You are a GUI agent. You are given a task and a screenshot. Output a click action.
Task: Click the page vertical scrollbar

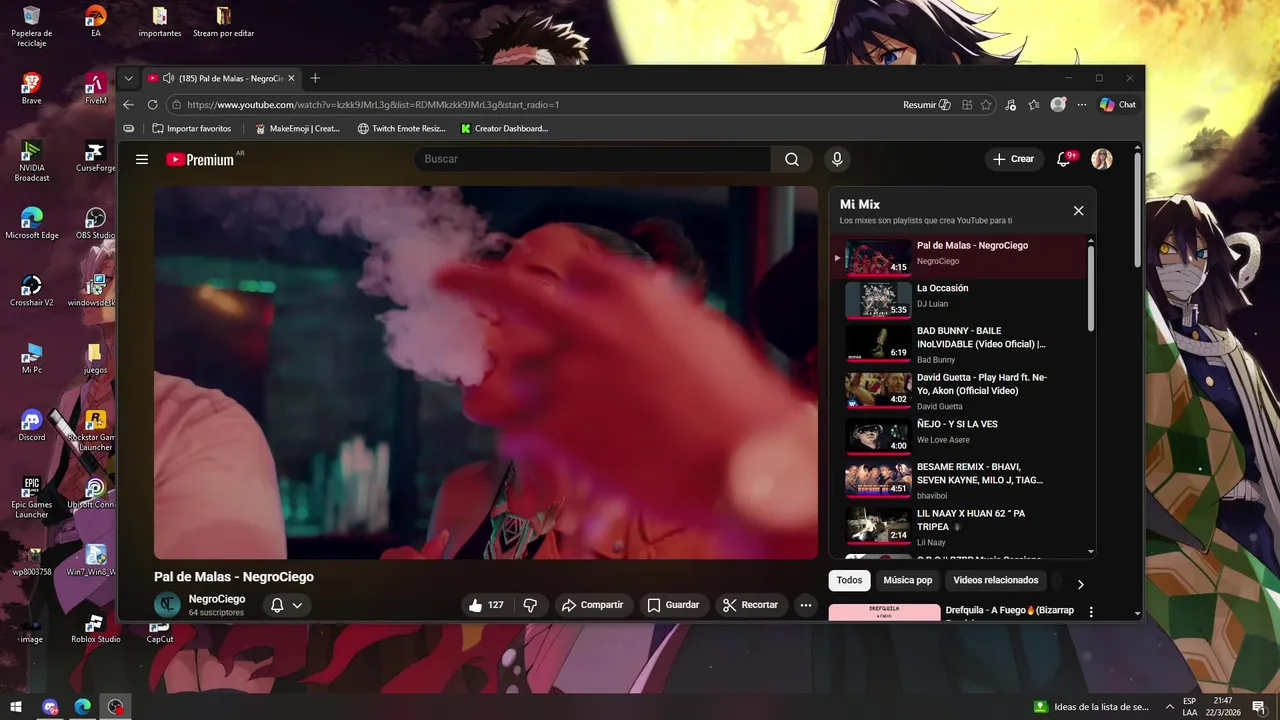tap(1137, 210)
